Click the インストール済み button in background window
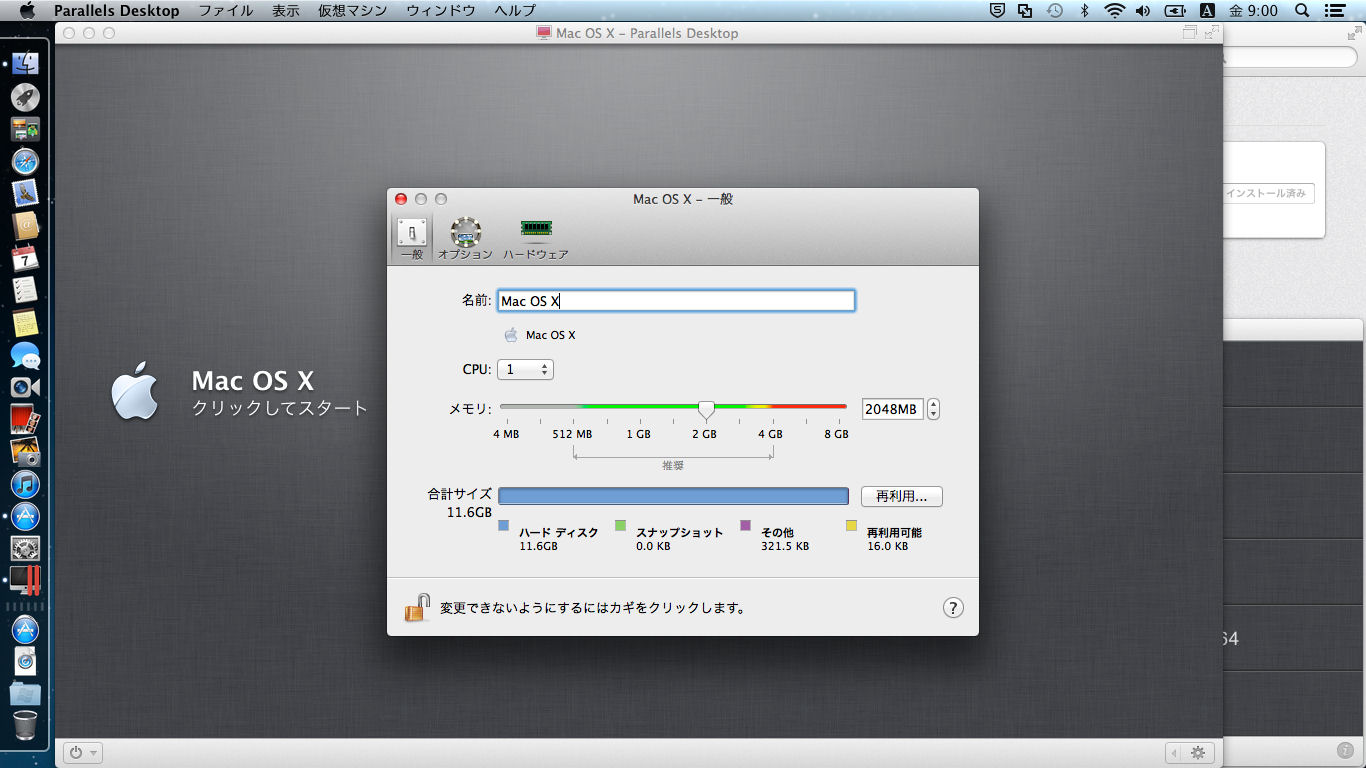1366x768 pixels. pos(1268,194)
